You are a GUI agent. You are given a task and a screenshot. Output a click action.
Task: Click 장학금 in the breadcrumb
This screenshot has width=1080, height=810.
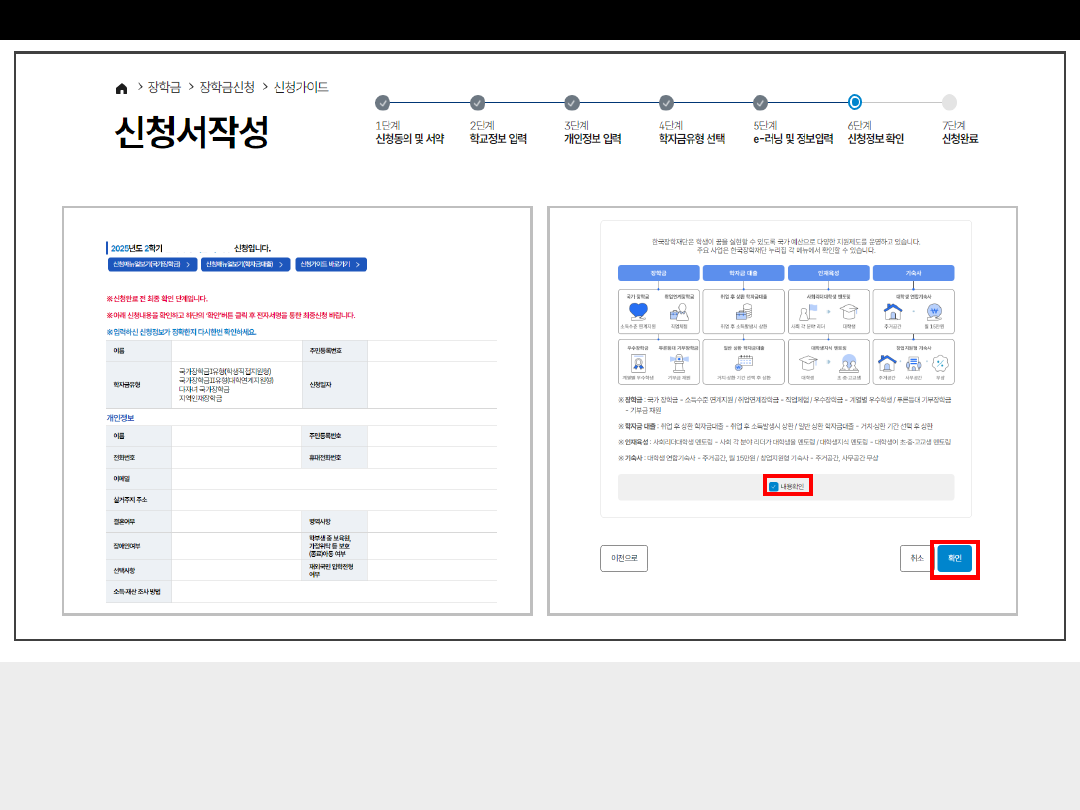pos(164,87)
